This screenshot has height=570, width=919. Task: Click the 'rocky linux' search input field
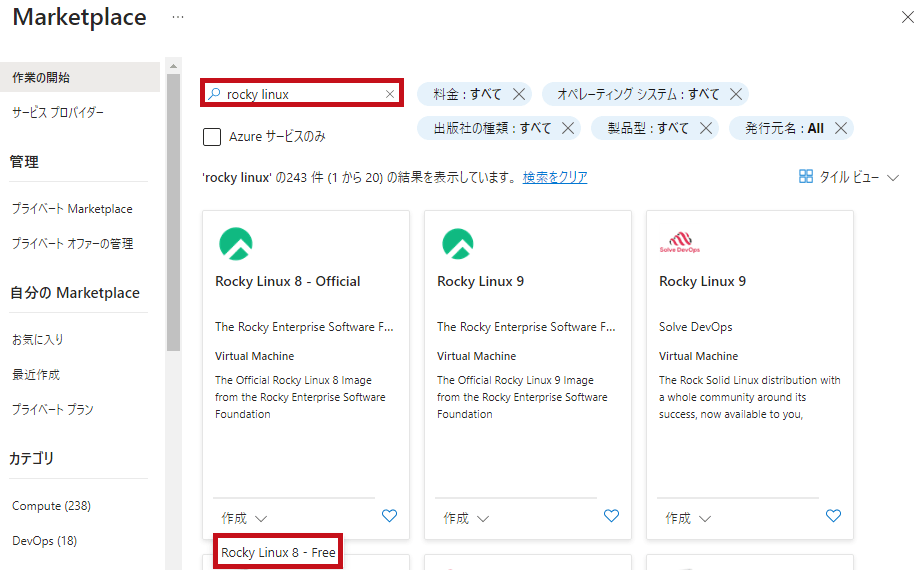[x=302, y=94]
